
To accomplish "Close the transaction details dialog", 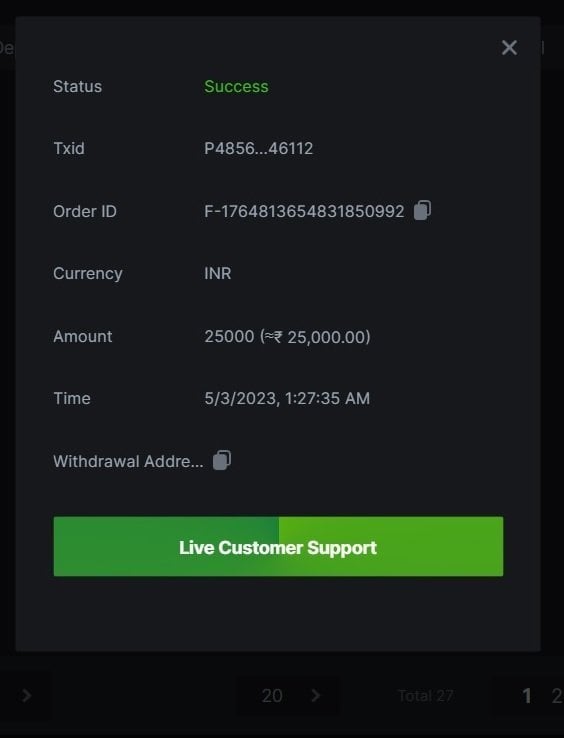I will tap(509, 48).
